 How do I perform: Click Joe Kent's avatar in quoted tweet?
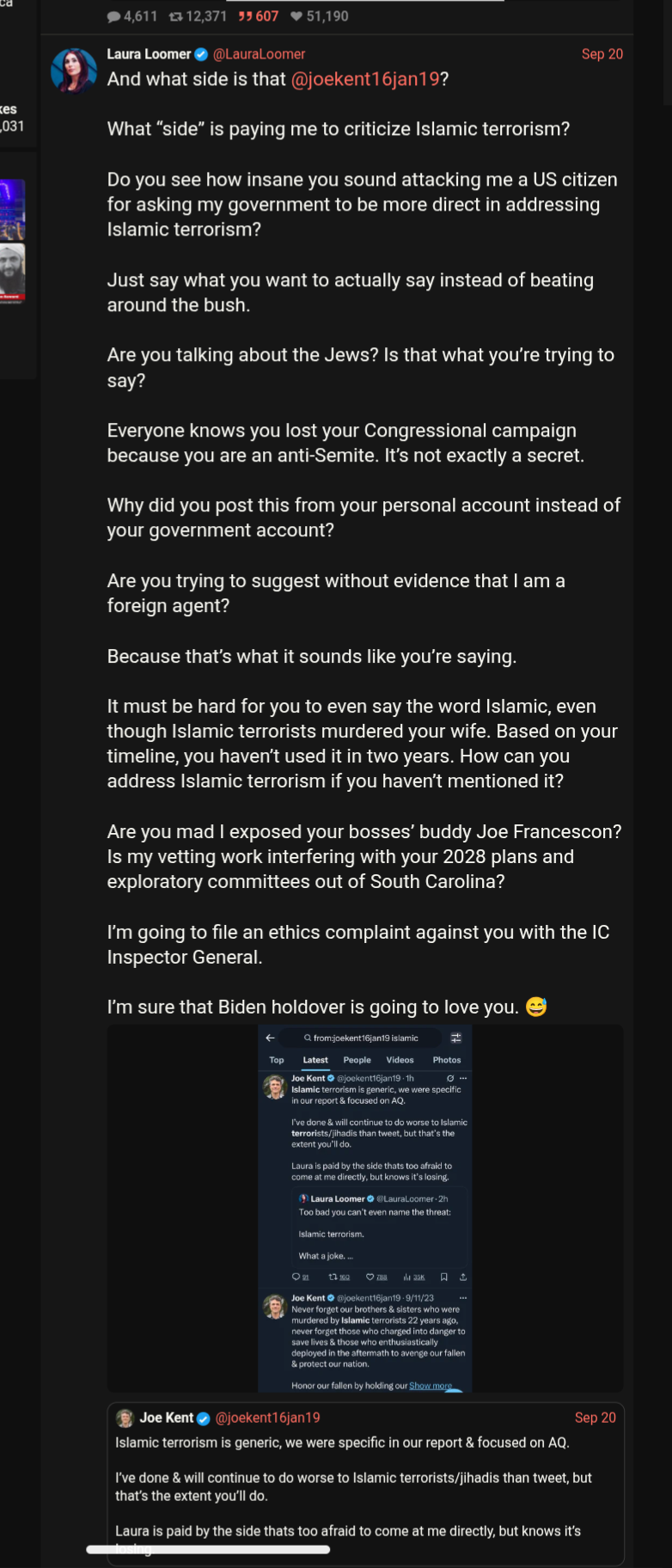click(125, 1418)
